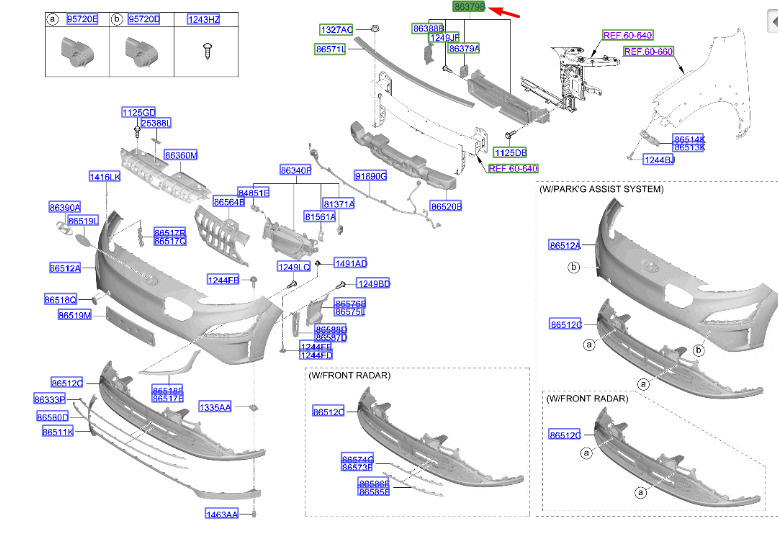Select part label 86571L
The width and height of the screenshot is (778, 555).
point(330,49)
